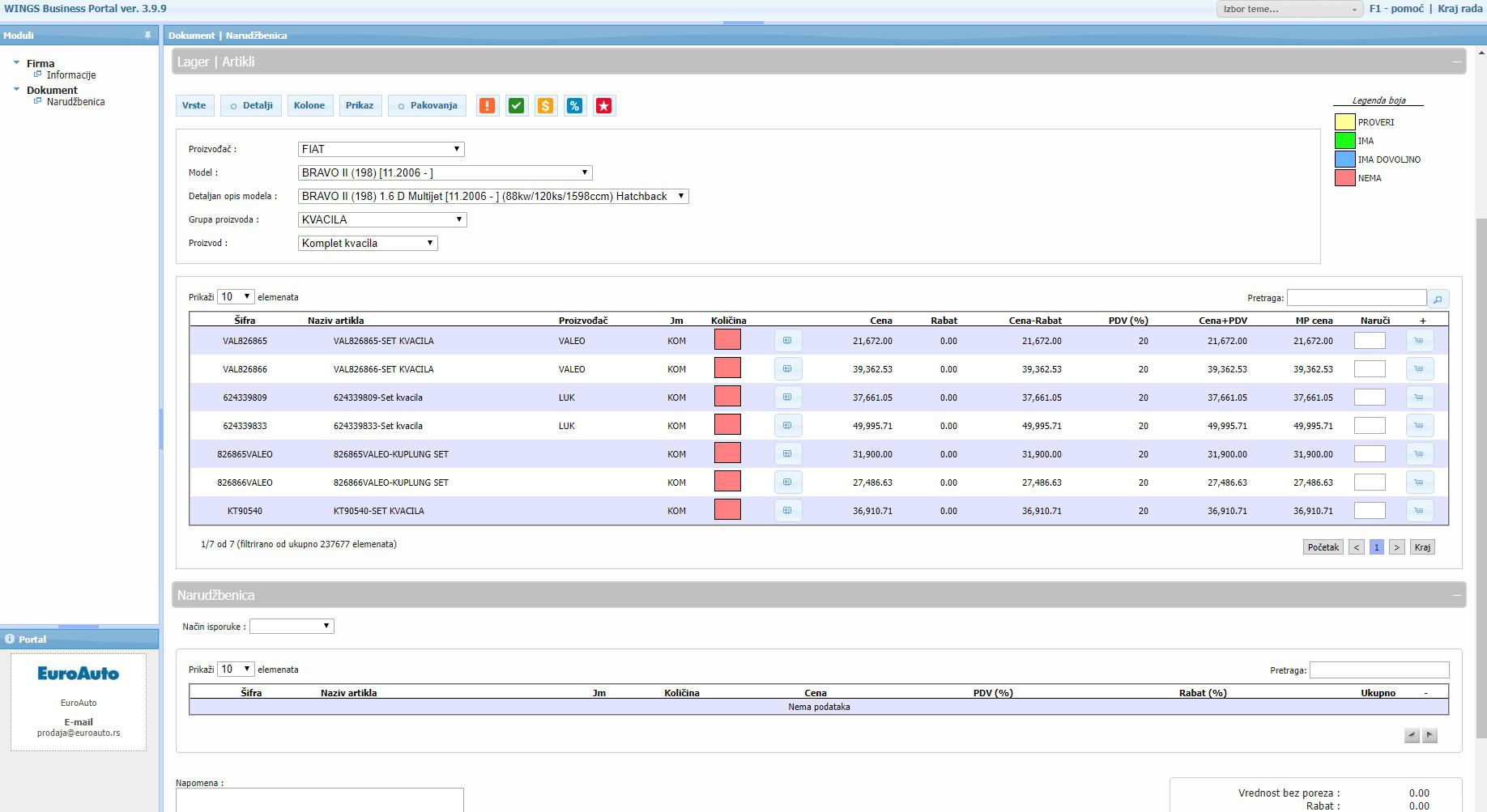Click the prodaja@euroauto.rs email text
Viewport: 1487px width, 812px height.
click(x=79, y=733)
